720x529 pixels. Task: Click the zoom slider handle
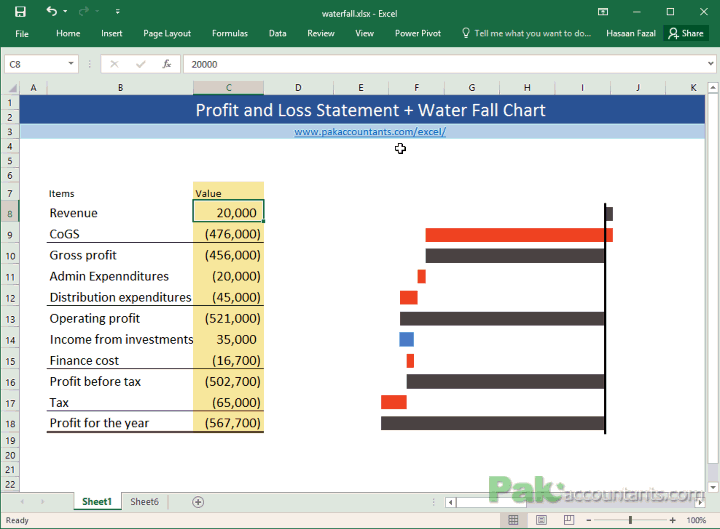[630, 520]
